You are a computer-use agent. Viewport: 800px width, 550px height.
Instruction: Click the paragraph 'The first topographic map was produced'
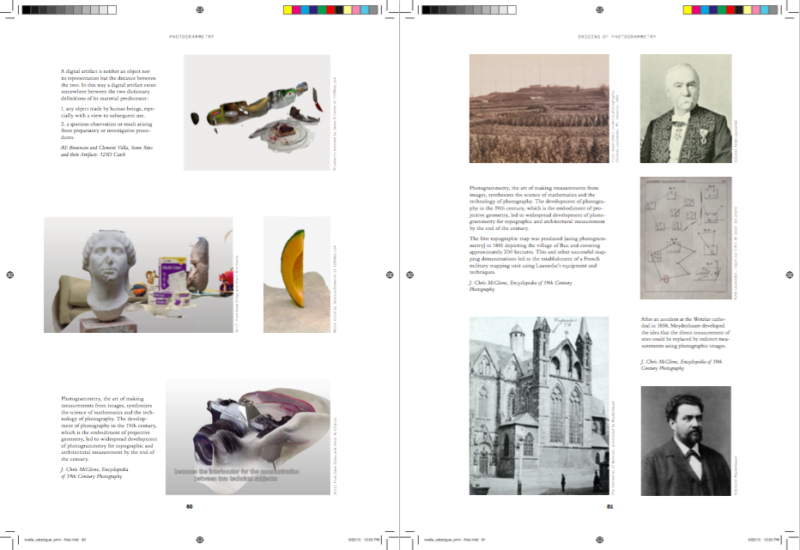click(538, 255)
